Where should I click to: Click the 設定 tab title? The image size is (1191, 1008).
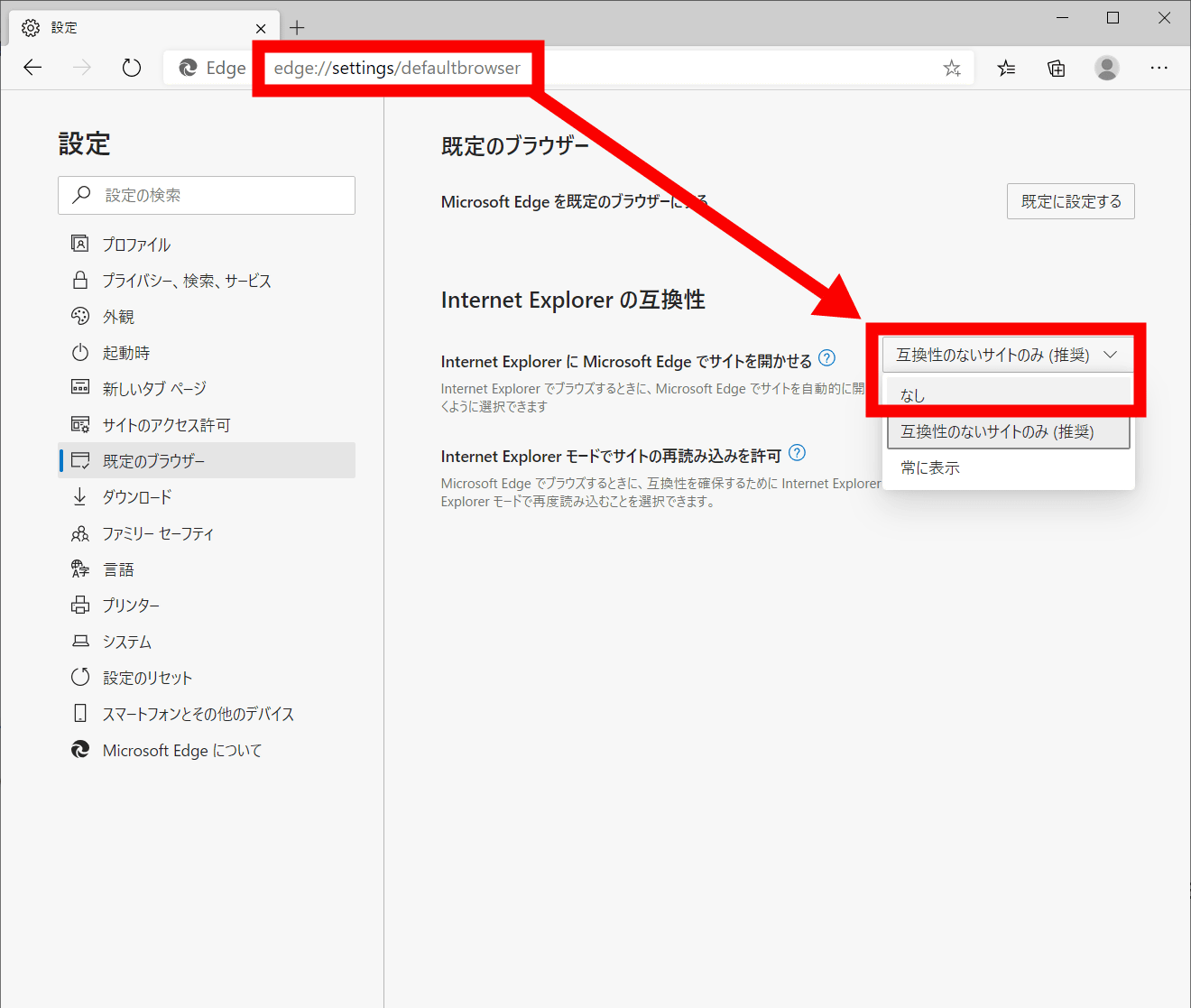(64, 28)
